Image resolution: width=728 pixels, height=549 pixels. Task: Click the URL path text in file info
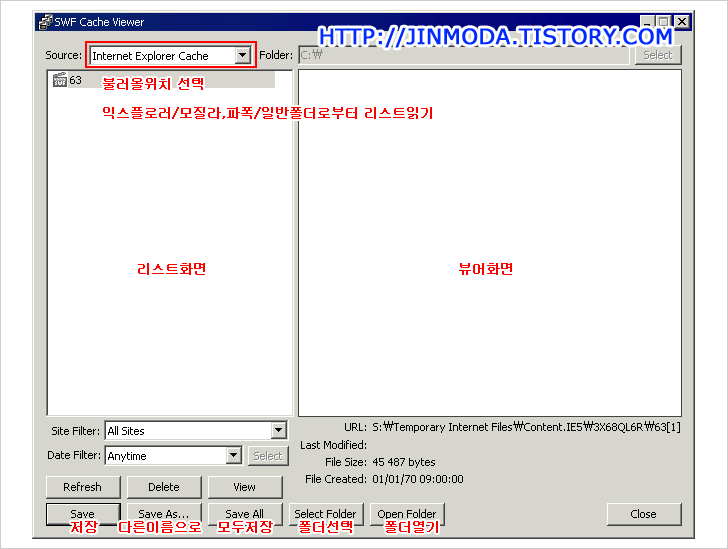click(x=526, y=427)
